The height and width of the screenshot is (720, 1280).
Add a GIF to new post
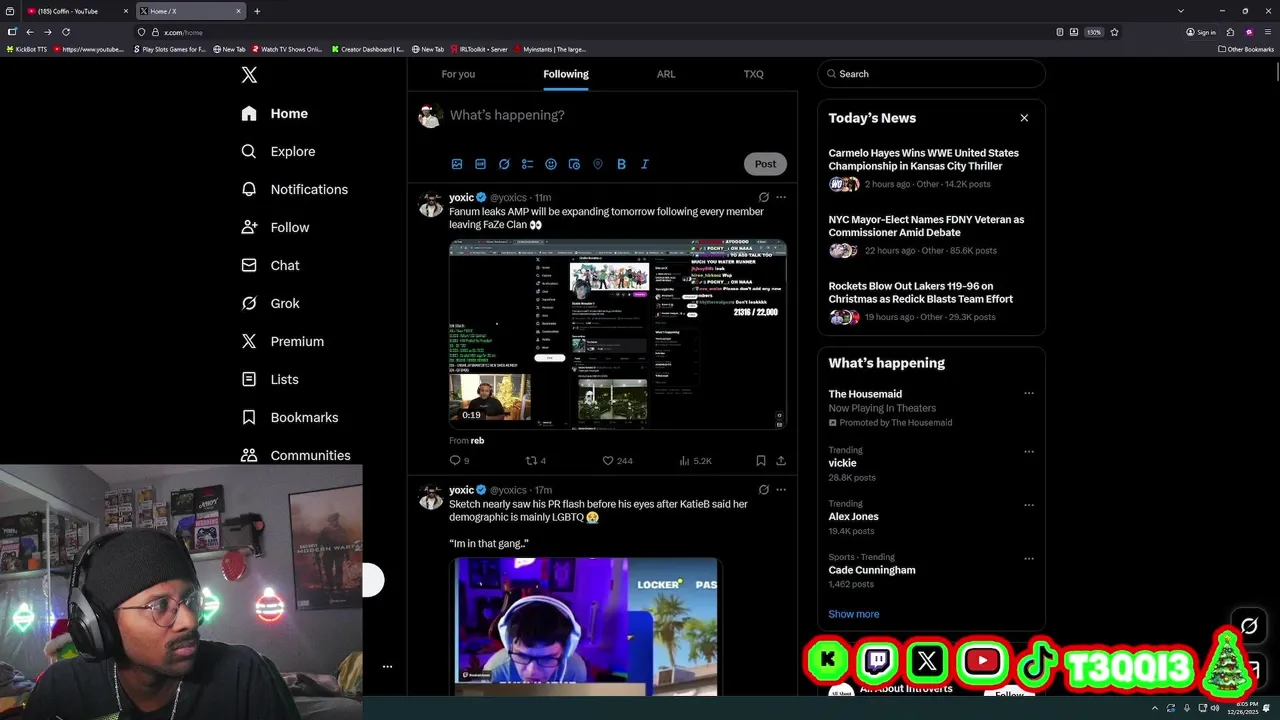(x=480, y=164)
